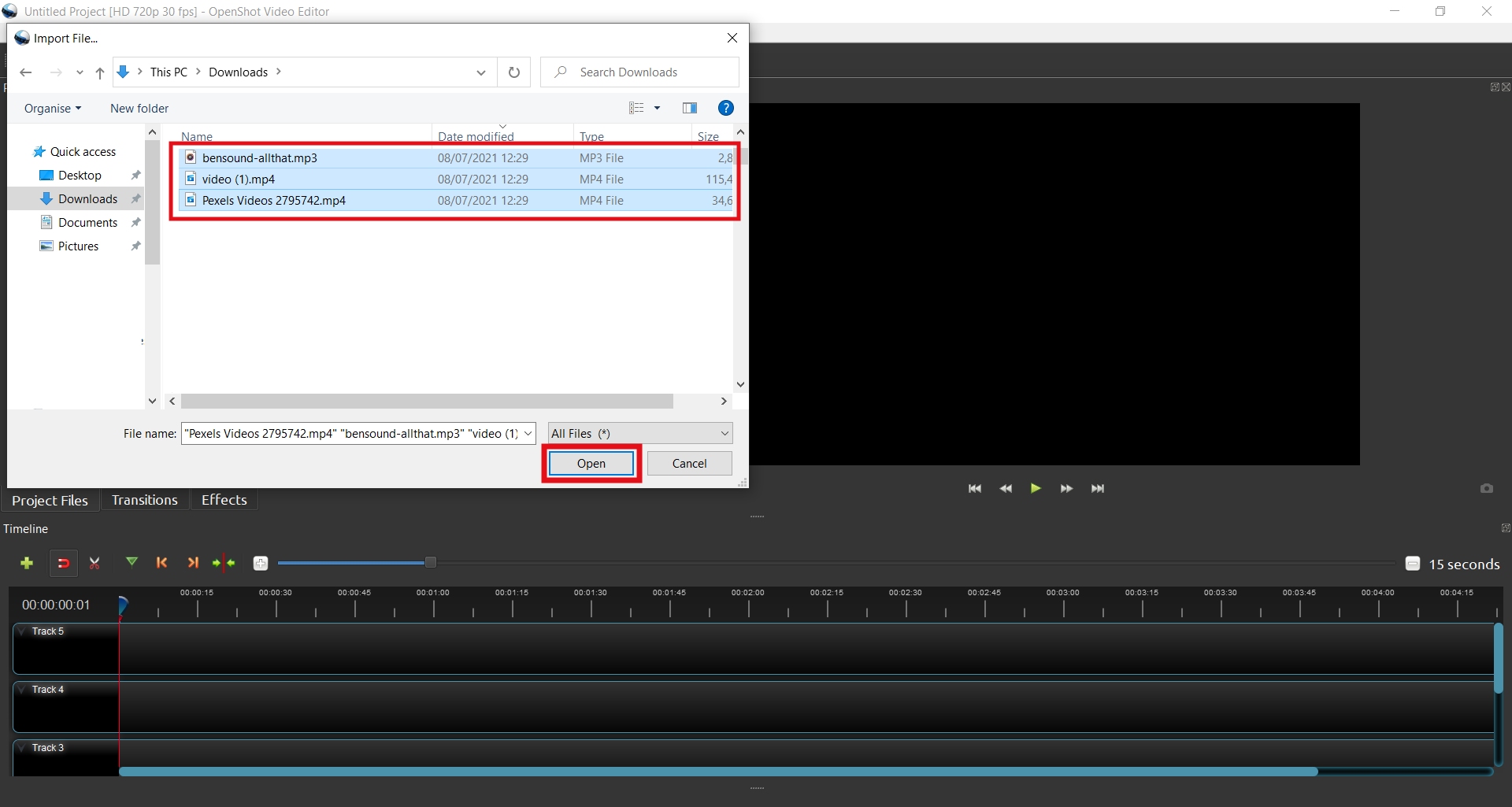Play the video preview

1036,488
